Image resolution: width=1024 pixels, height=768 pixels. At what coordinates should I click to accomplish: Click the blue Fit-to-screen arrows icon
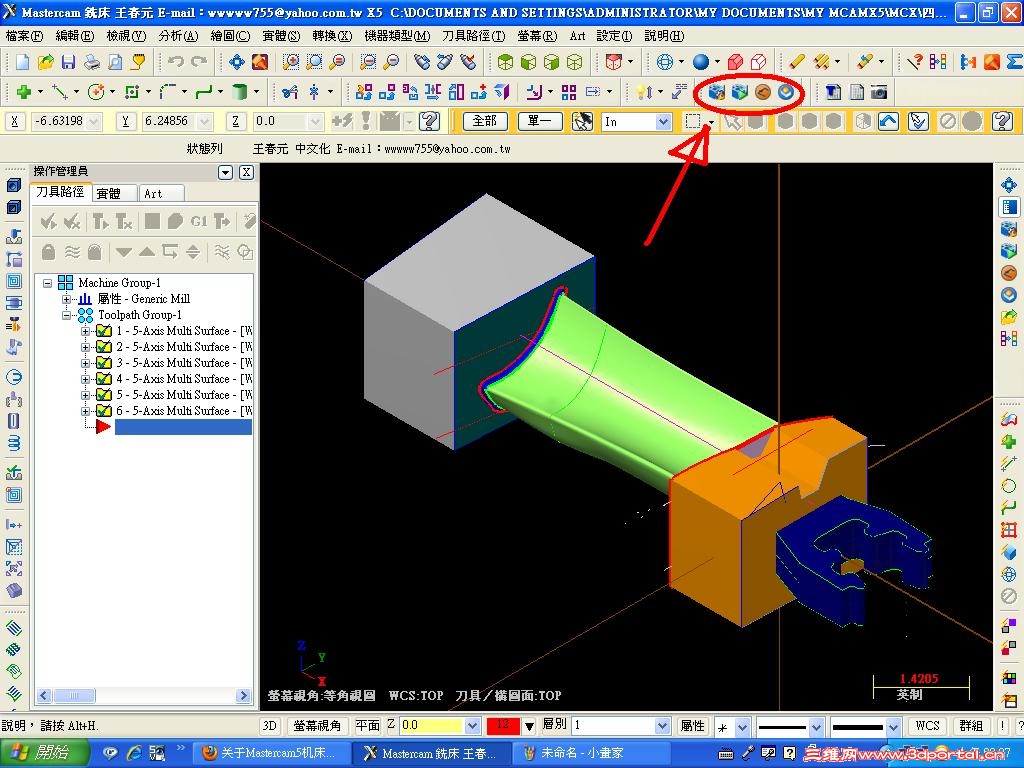click(236, 62)
